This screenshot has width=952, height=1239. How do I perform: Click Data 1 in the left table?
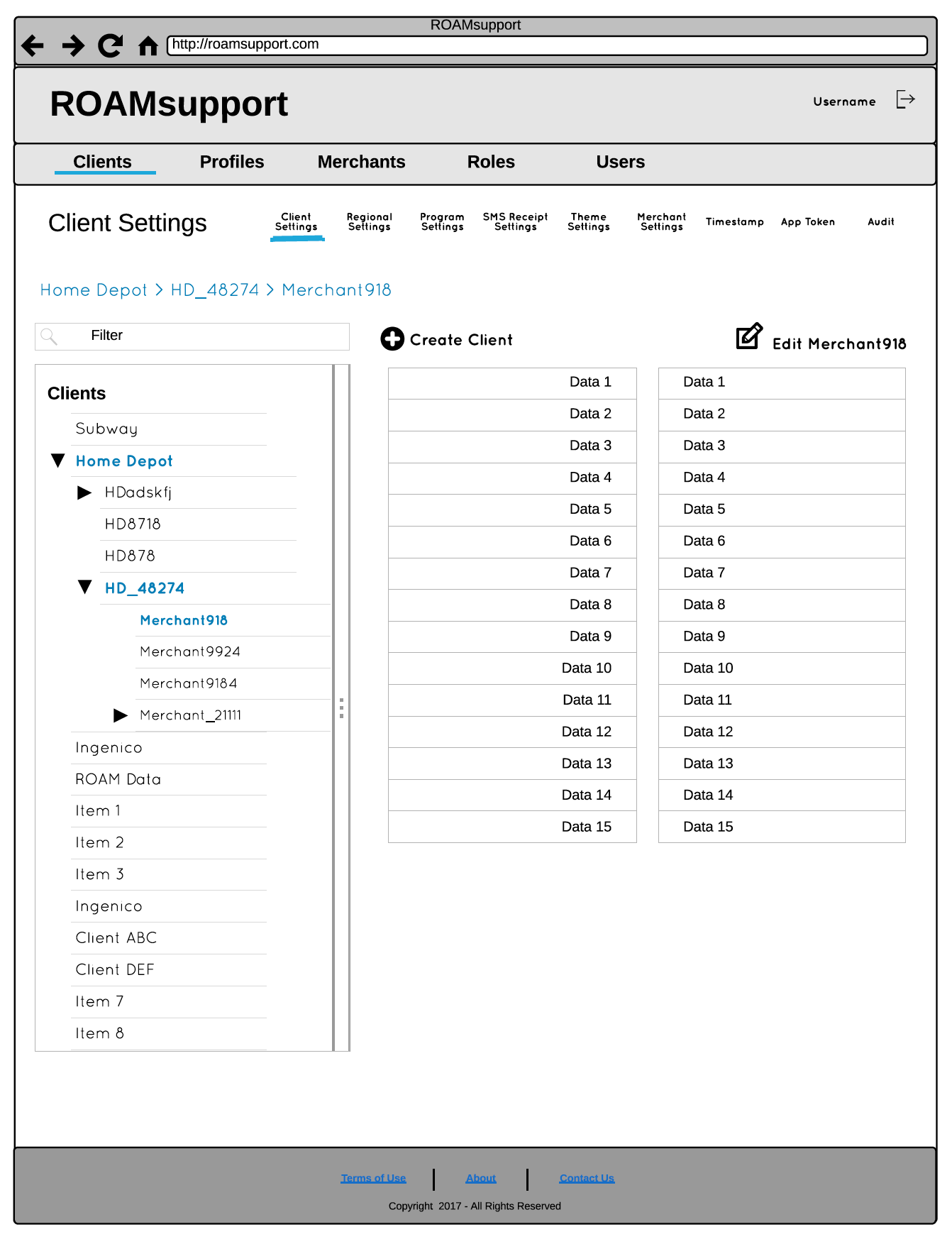point(512,383)
